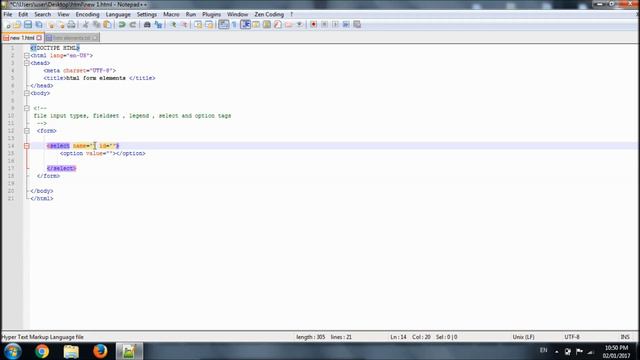Open Google Chrome from the taskbar
The width and height of the screenshot is (640, 360).
pyautogui.click(x=42, y=351)
